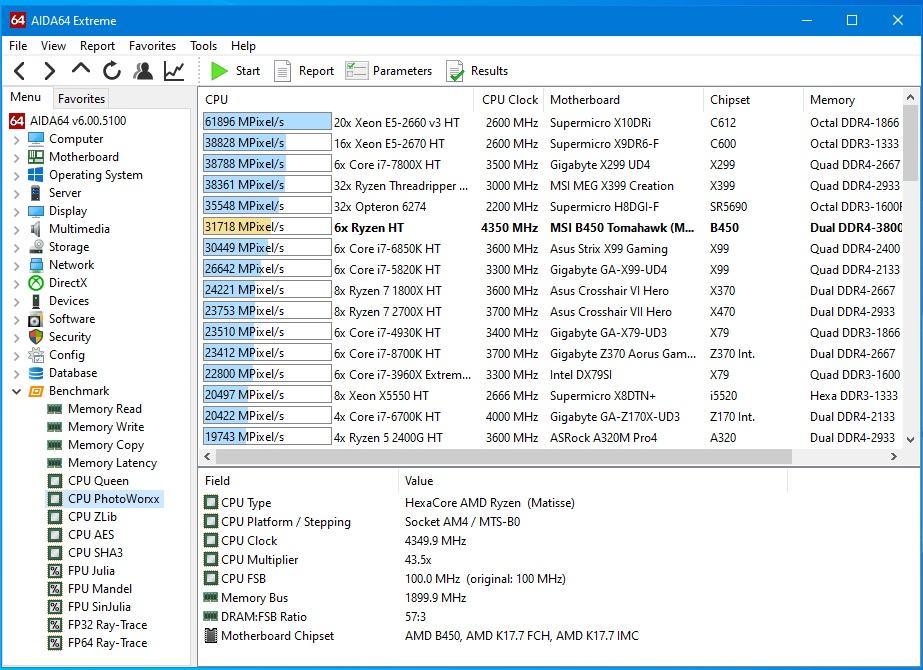
Task: Collapse the Benchmark tree node
Action: click(16, 391)
